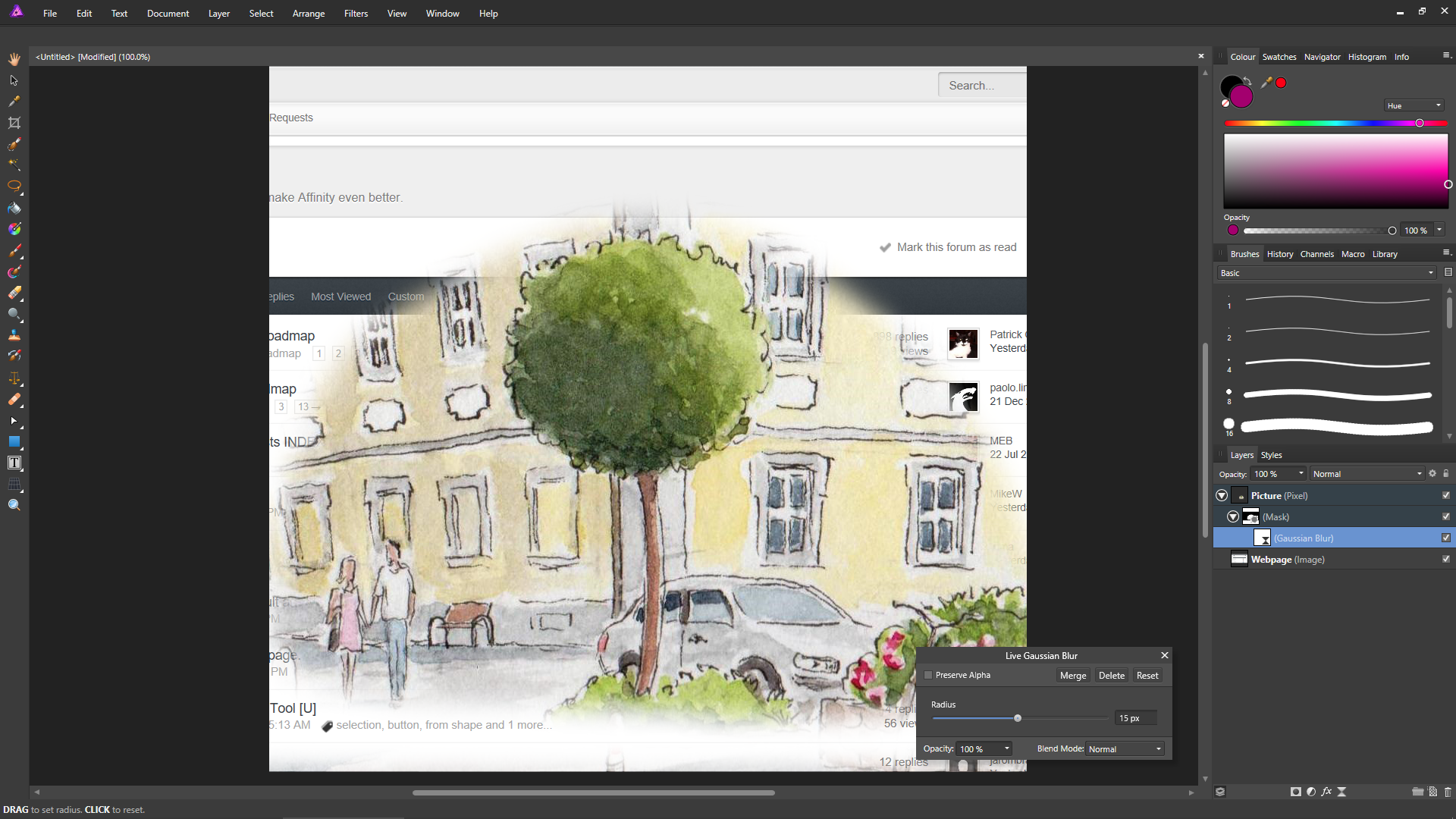Open the Basic brush category dropdown
The width and height of the screenshot is (1456, 819).
pos(1327,273)
